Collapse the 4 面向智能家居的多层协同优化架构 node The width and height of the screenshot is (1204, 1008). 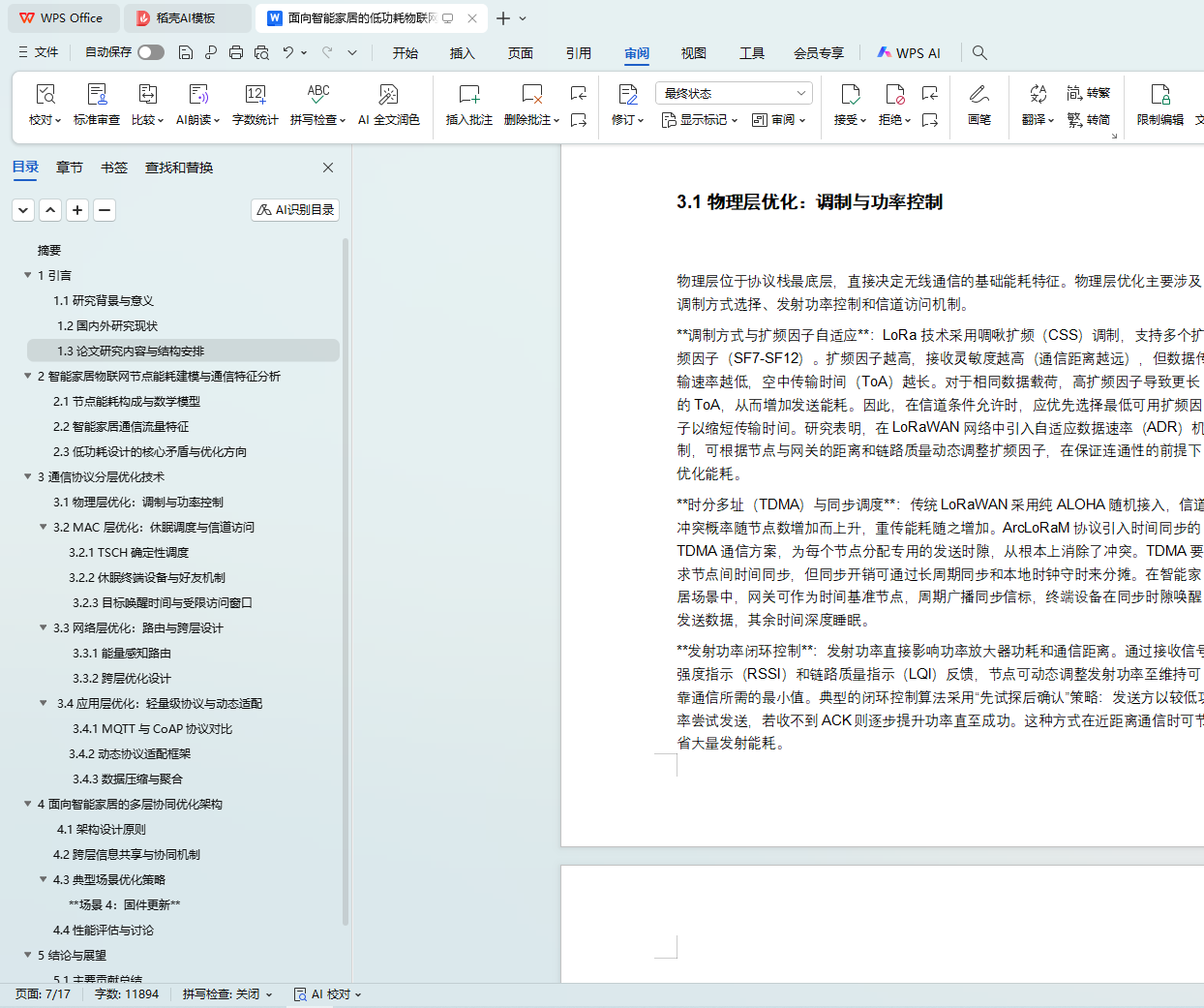28,805
